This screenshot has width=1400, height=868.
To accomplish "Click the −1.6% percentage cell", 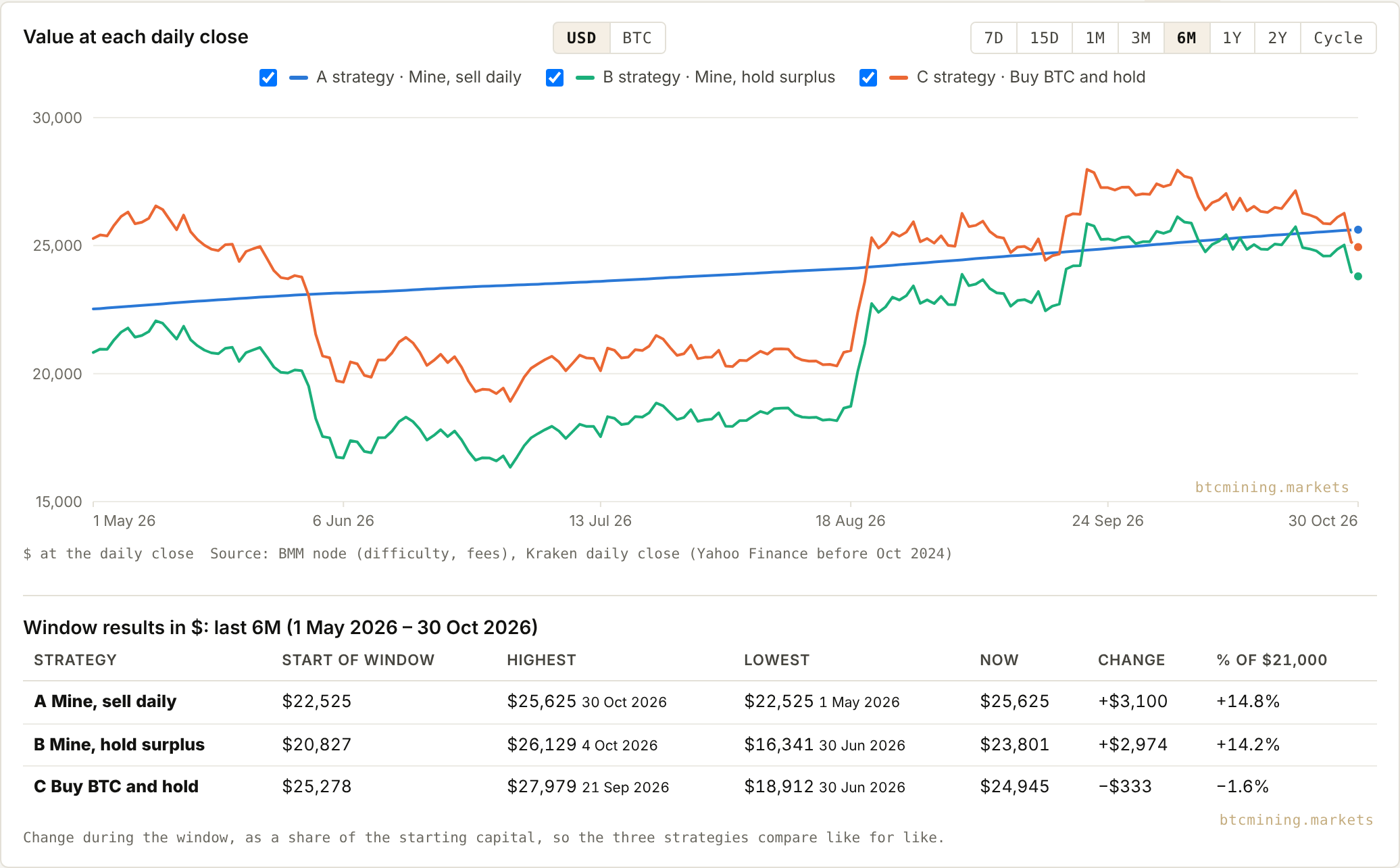I will (x=1243, y=786).
